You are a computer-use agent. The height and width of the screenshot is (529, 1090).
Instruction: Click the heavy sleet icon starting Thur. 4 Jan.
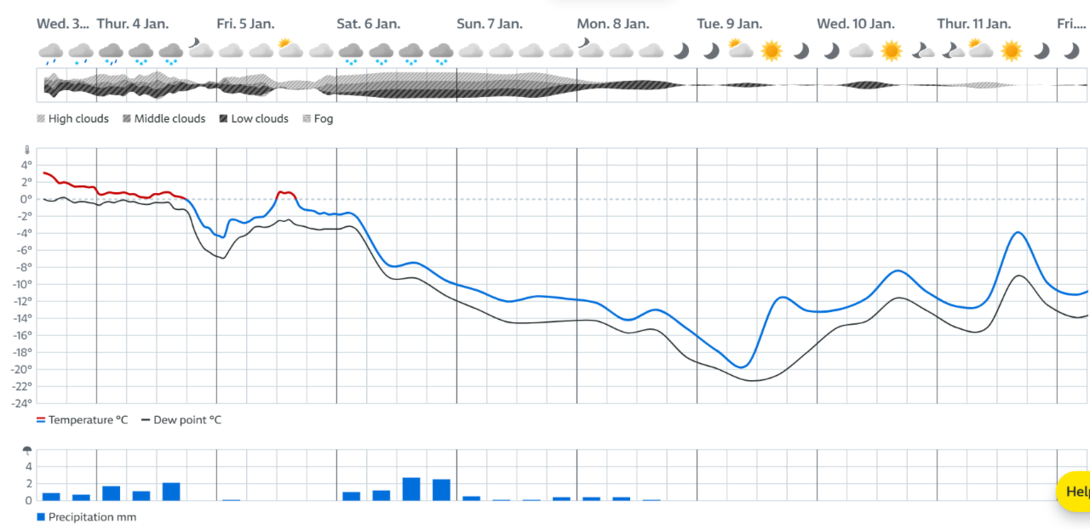tap(111, 52)
